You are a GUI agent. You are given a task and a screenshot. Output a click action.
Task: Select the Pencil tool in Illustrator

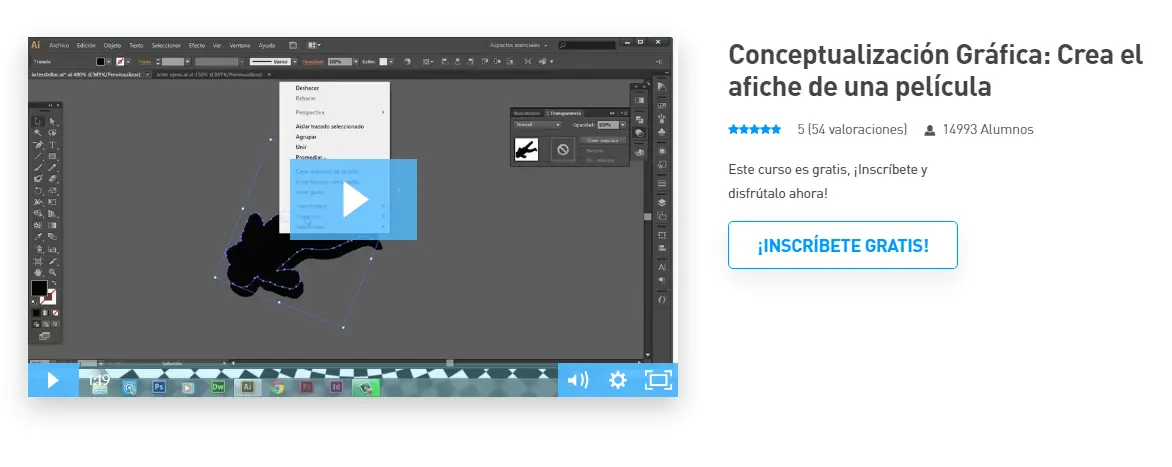[x=52, y=167]
